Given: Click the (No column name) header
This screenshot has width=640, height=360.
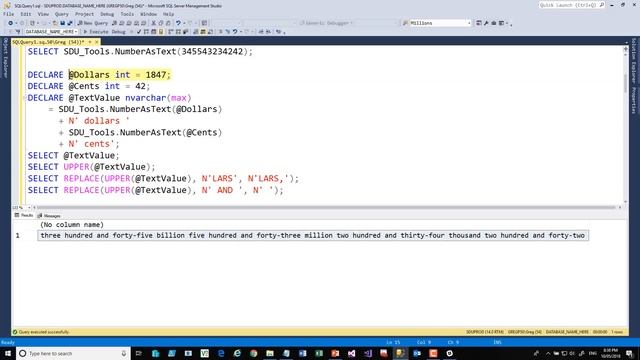Looking at the screenshot, I should pyautogui.click(x=72, y=225).
